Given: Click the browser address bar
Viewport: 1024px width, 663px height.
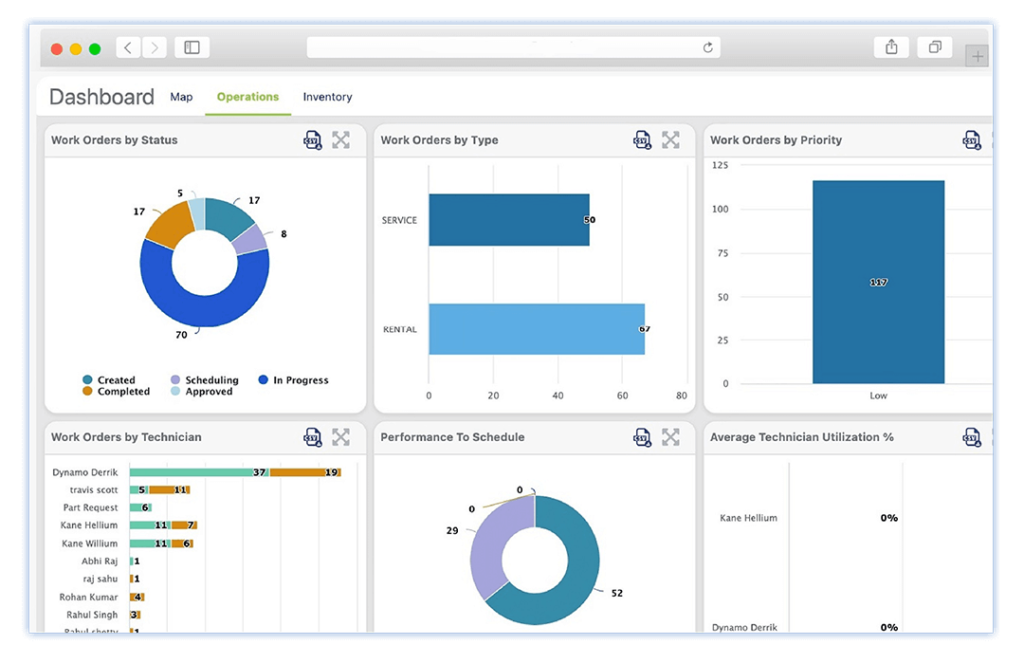Looking at the screenshot, I should pos(512,47).
